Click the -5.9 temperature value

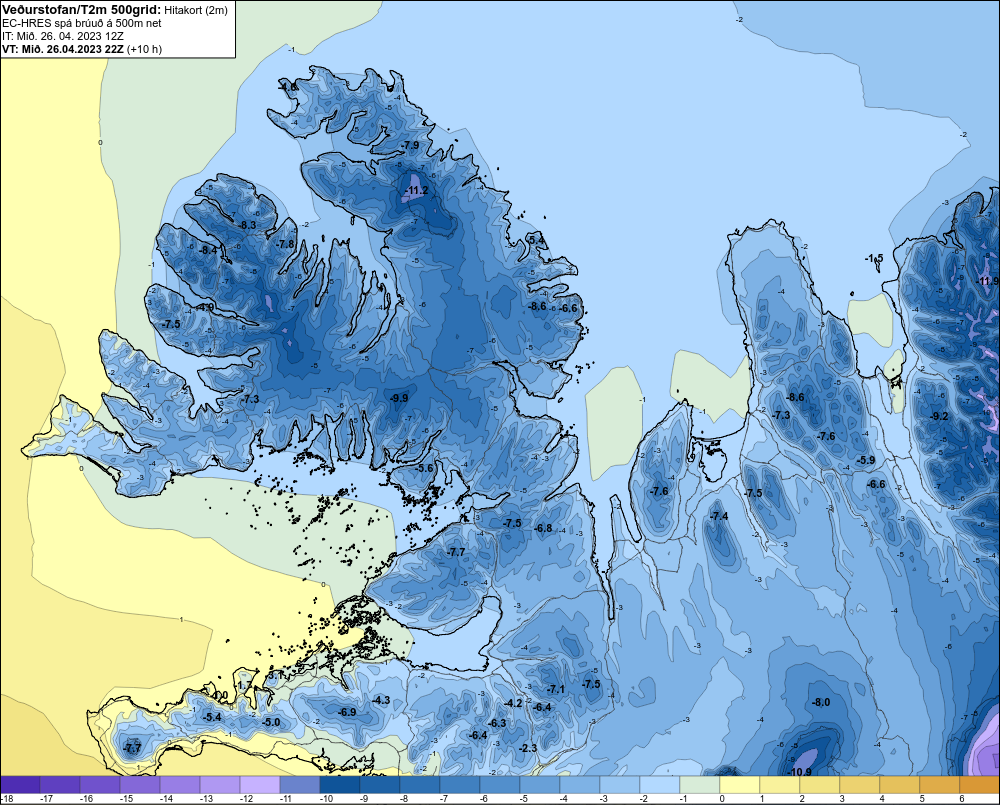tap(866, 460)
